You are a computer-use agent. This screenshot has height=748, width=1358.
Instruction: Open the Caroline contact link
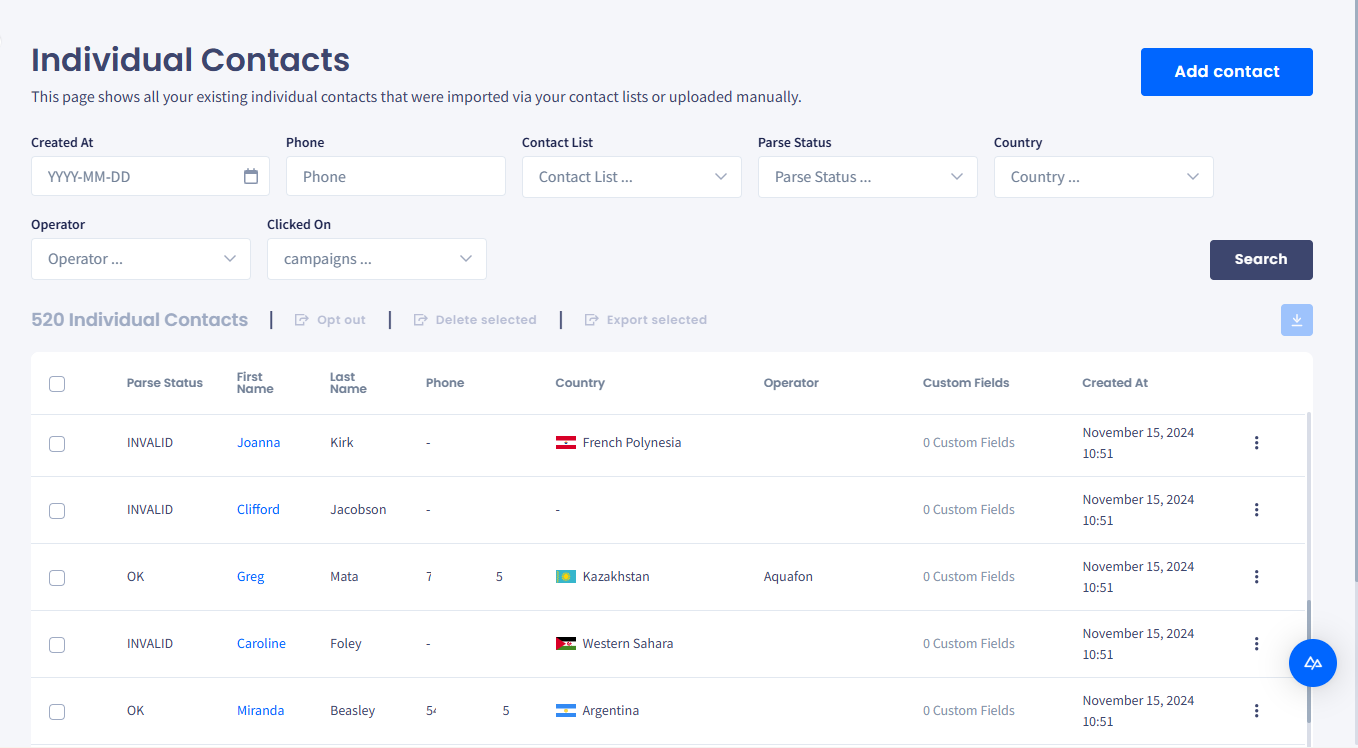261,644
